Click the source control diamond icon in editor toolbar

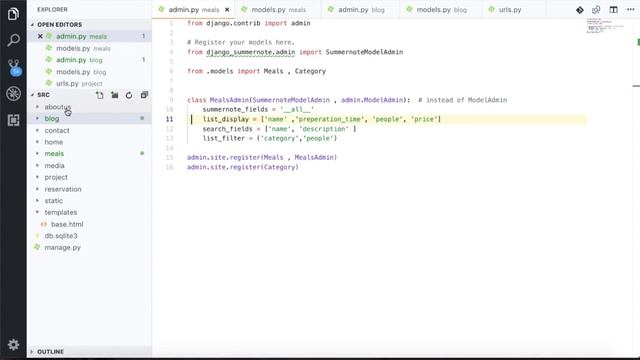580,10
